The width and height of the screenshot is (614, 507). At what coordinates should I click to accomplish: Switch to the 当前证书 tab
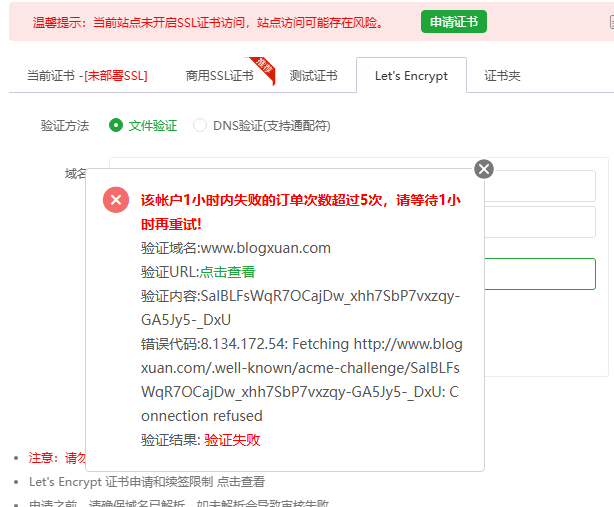click(x=87, y=76)
